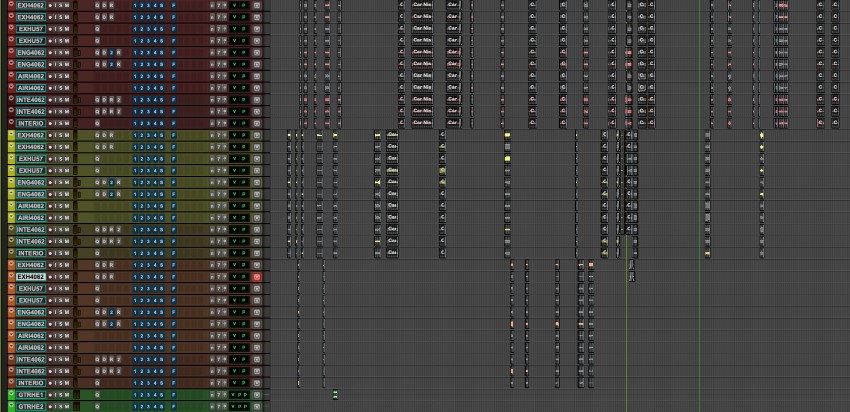
Task: Click the rightmost square icon on GTRHE2 row
Action: [x=257, y=407]
